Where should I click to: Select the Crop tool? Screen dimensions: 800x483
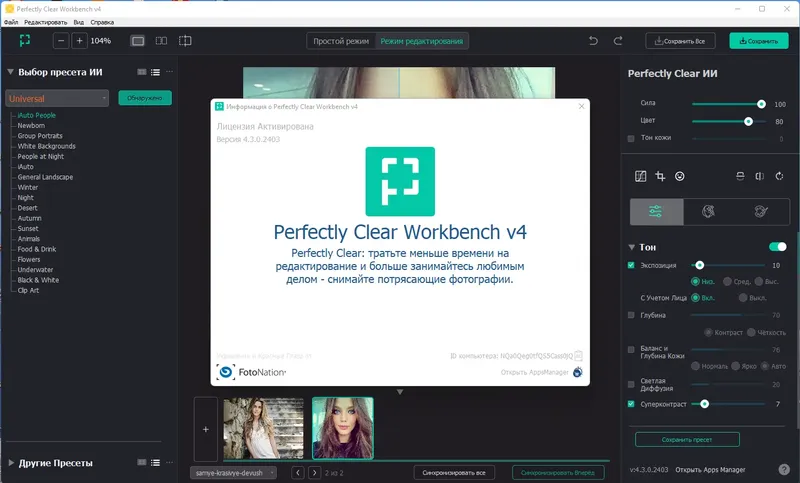660,176
